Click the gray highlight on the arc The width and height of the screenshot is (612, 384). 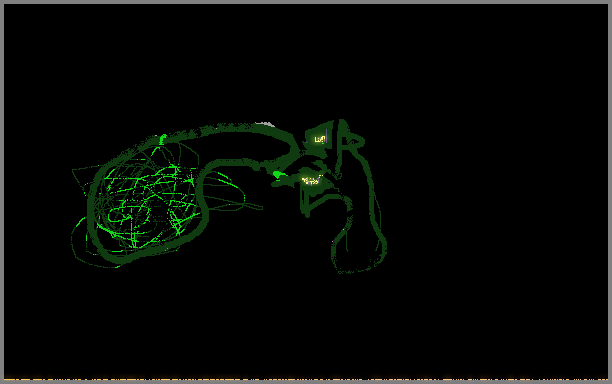point(265,124)
